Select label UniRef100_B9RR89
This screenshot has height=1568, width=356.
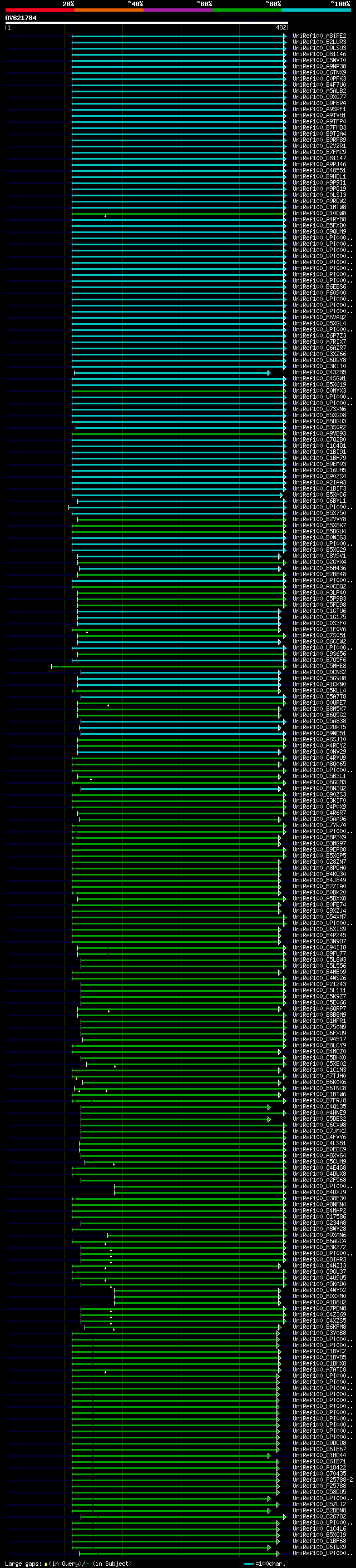tap(319, 140)
